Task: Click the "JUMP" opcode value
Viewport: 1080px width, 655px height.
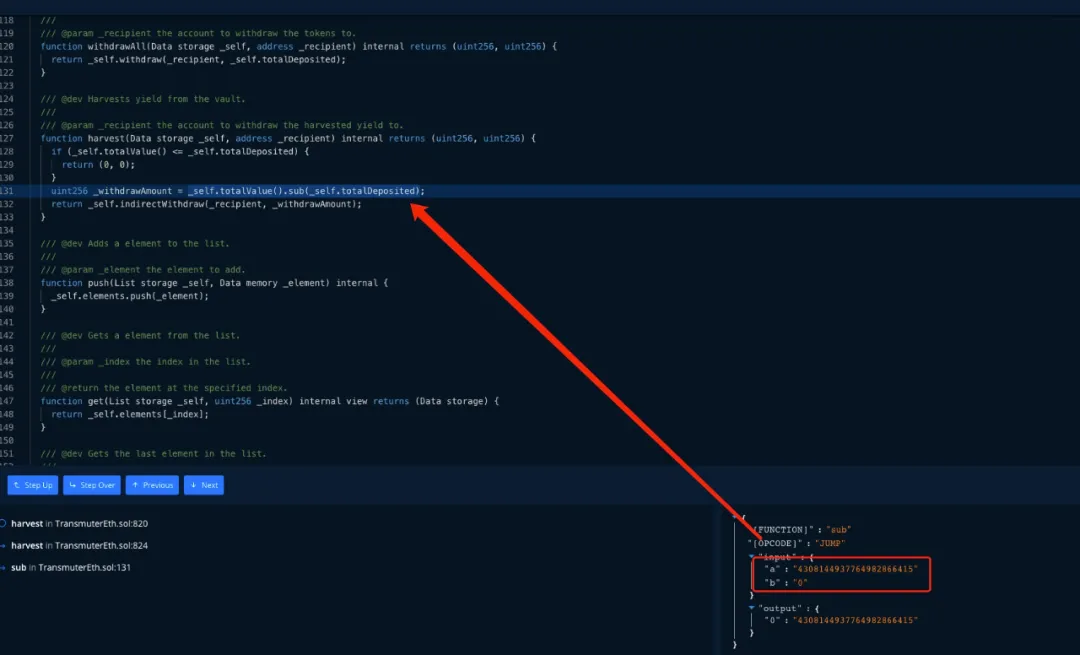Action: point(832,543)
